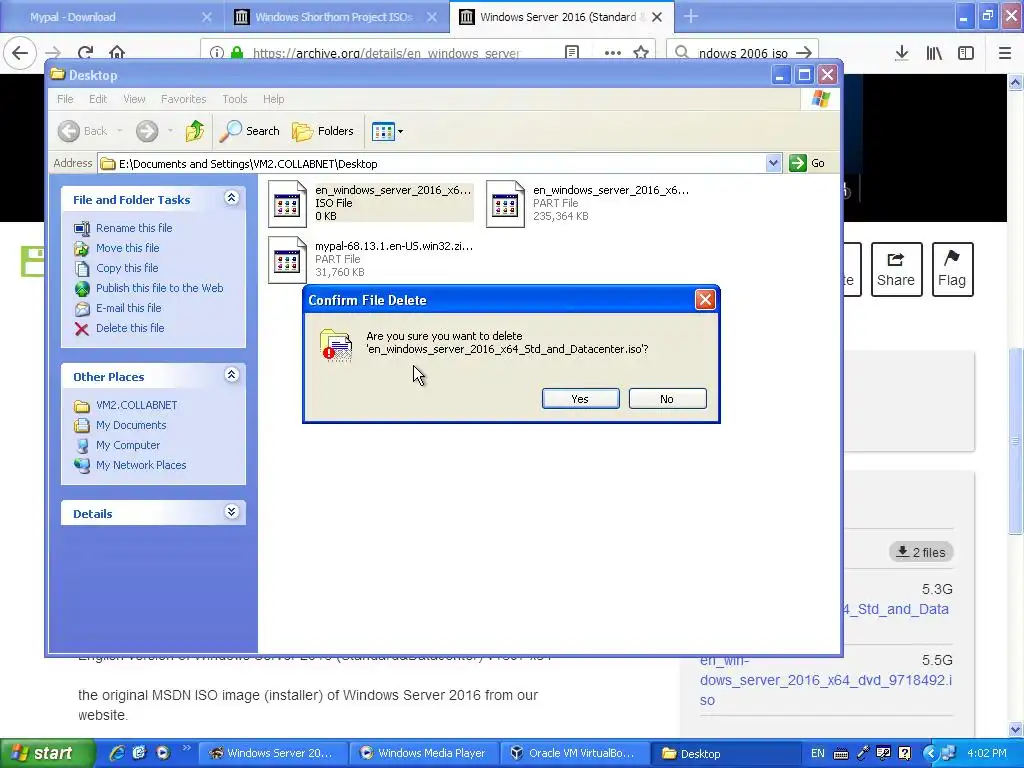Viewport: 1024px width, 768px height.
Task: Toggle browser sidebar icon
Action: [x=966, y=53]
